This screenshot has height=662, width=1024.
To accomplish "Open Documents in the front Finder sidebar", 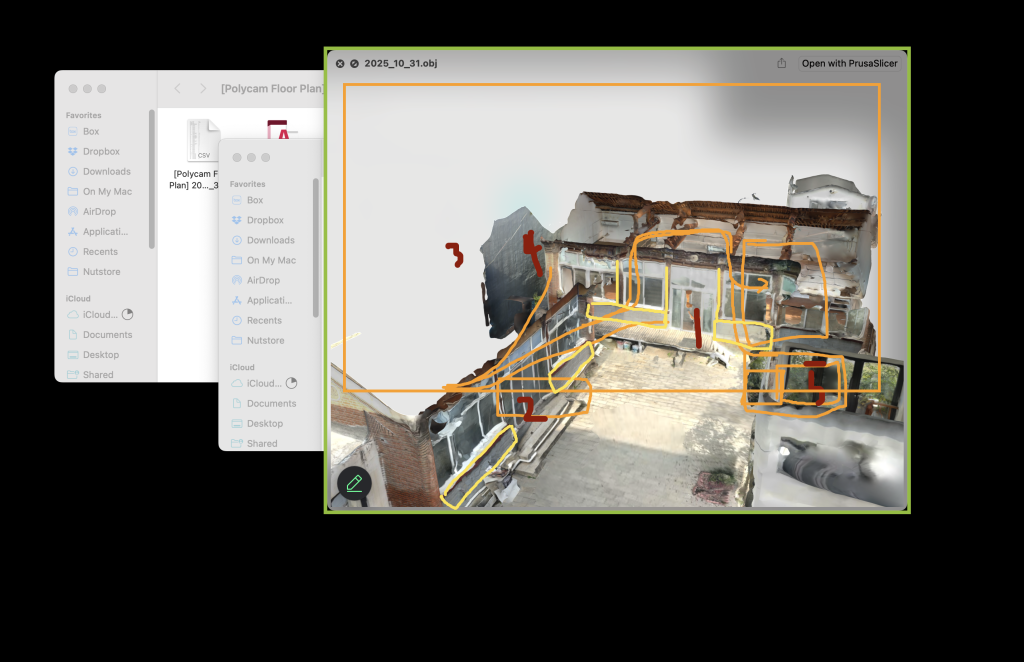I will click(x=270, y=403).
